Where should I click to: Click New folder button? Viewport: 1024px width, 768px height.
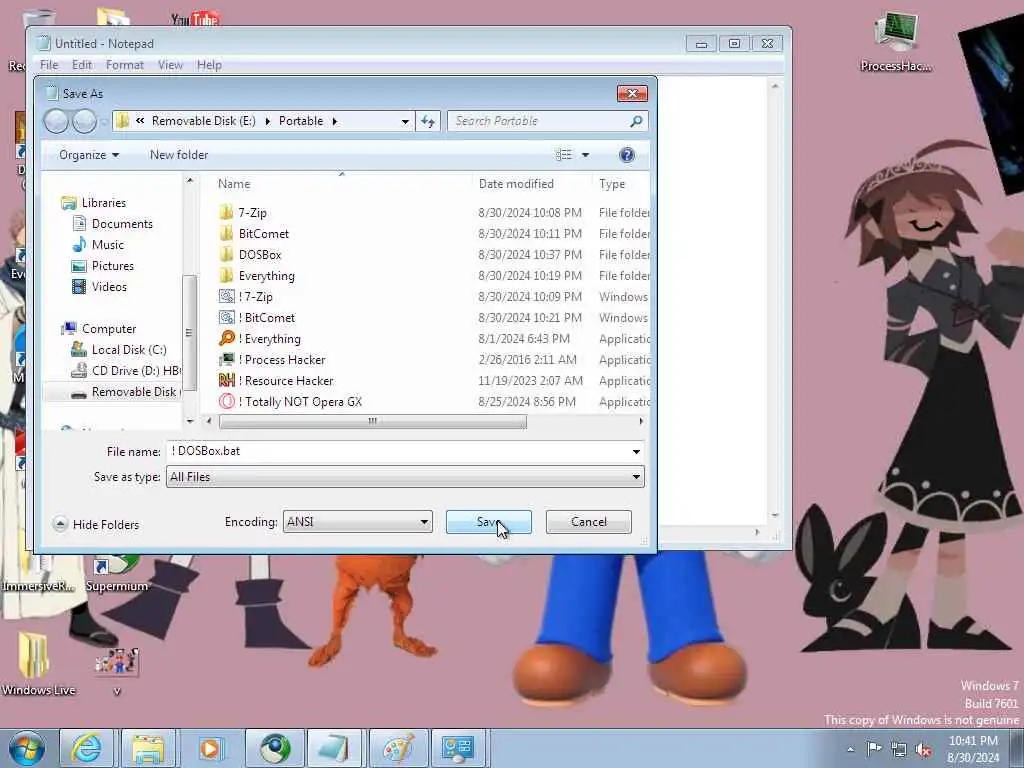click(x=179, y=155)
